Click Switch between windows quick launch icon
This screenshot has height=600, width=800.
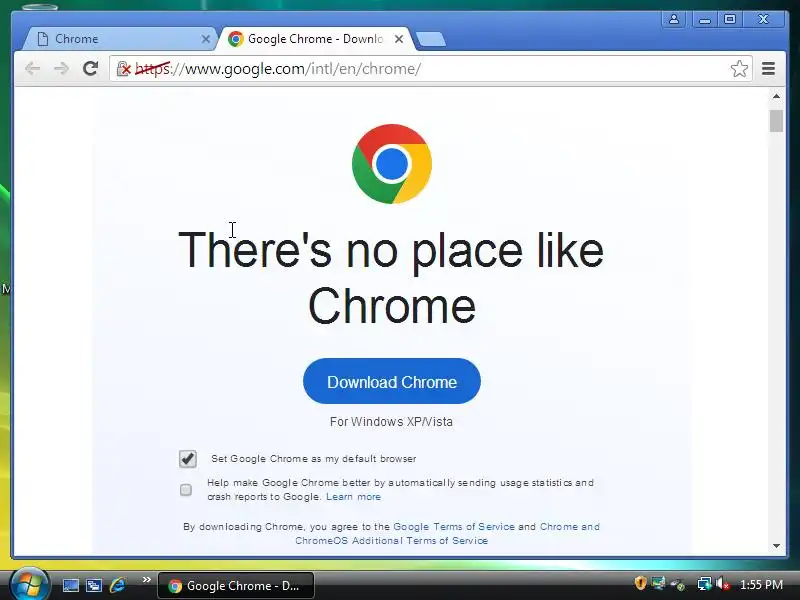click(94, 585)
